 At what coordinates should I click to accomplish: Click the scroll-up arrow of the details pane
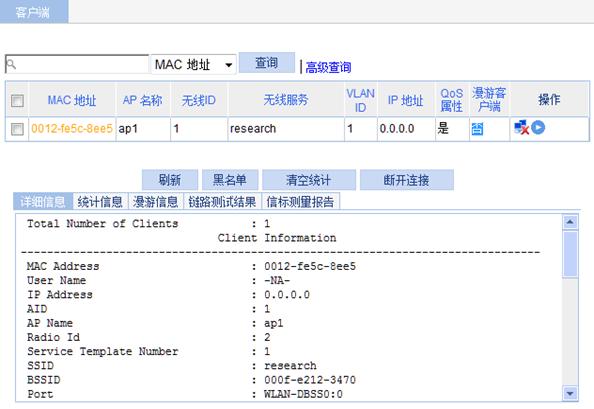tap(570, 222)
